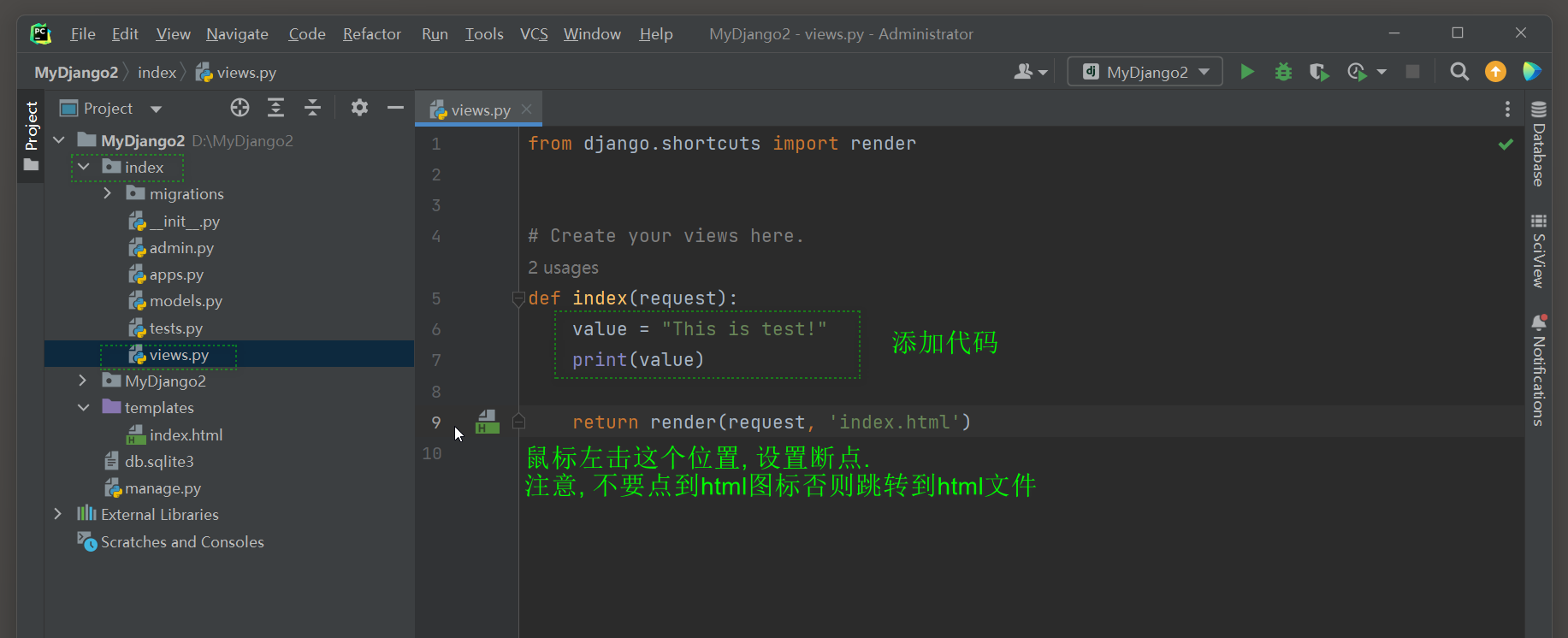This screenshot has height=638, width=1568.
Task: Open the Run menu
Action: coord(435,34)
